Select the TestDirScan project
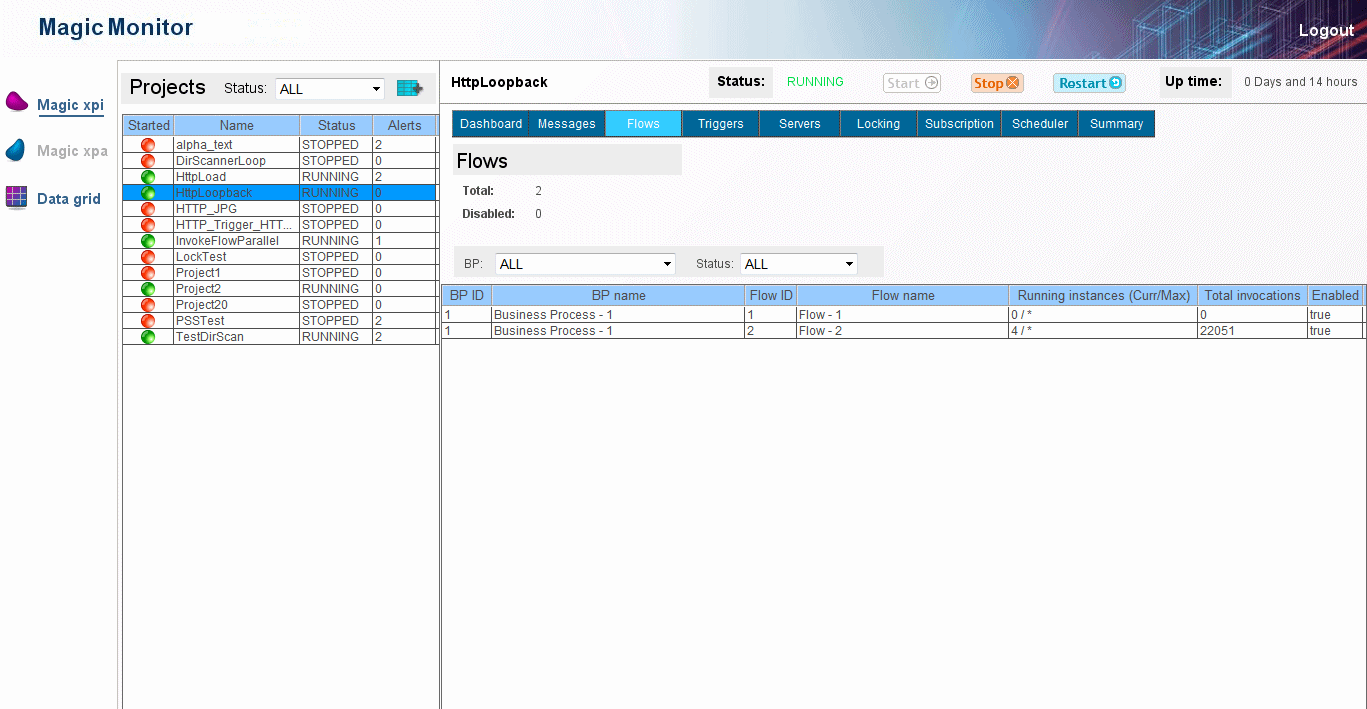The height and width of the screenshot is (709, 1367). click(280, 337)
